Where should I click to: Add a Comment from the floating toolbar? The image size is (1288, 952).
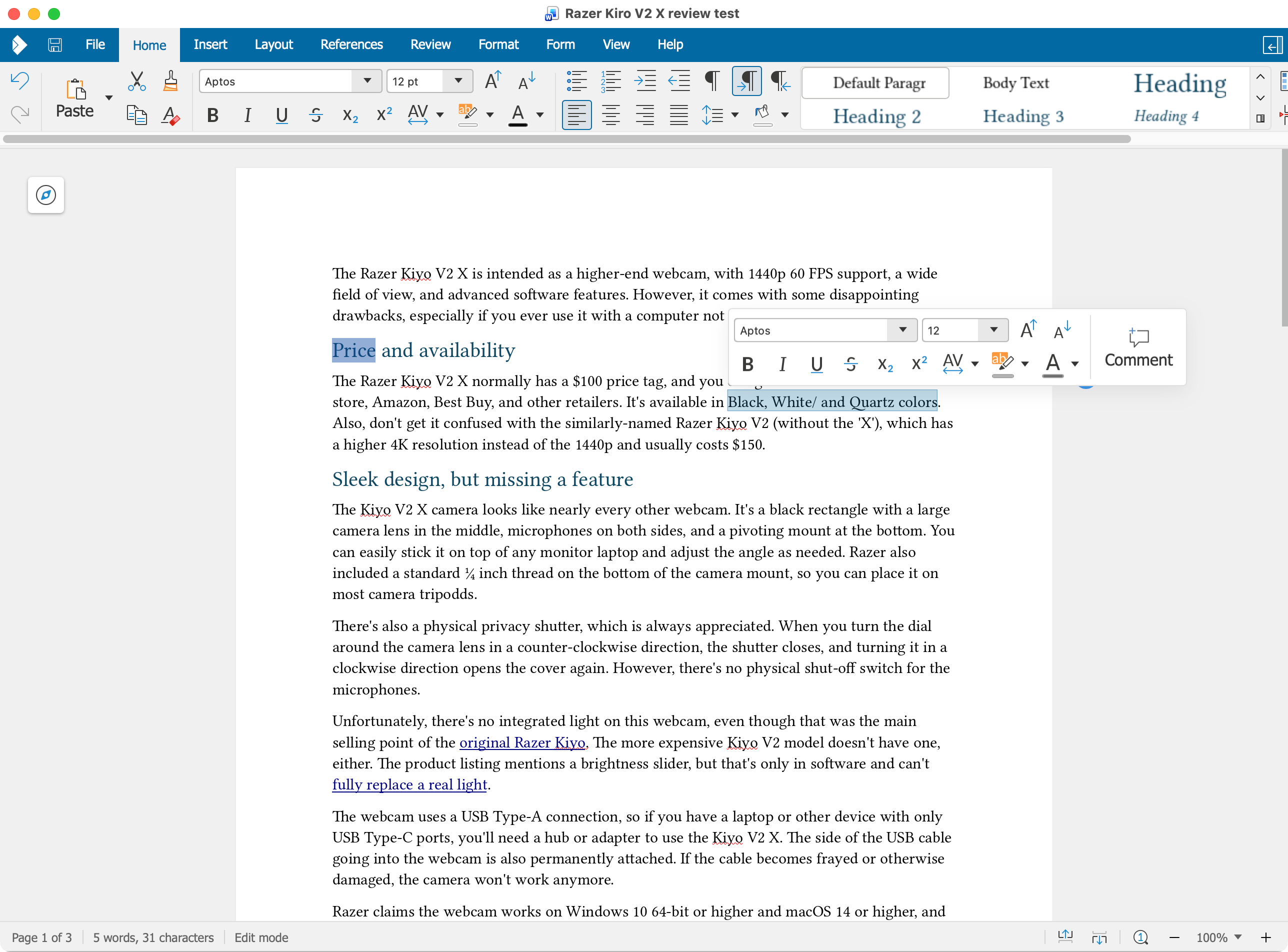tap(1137, 346)
